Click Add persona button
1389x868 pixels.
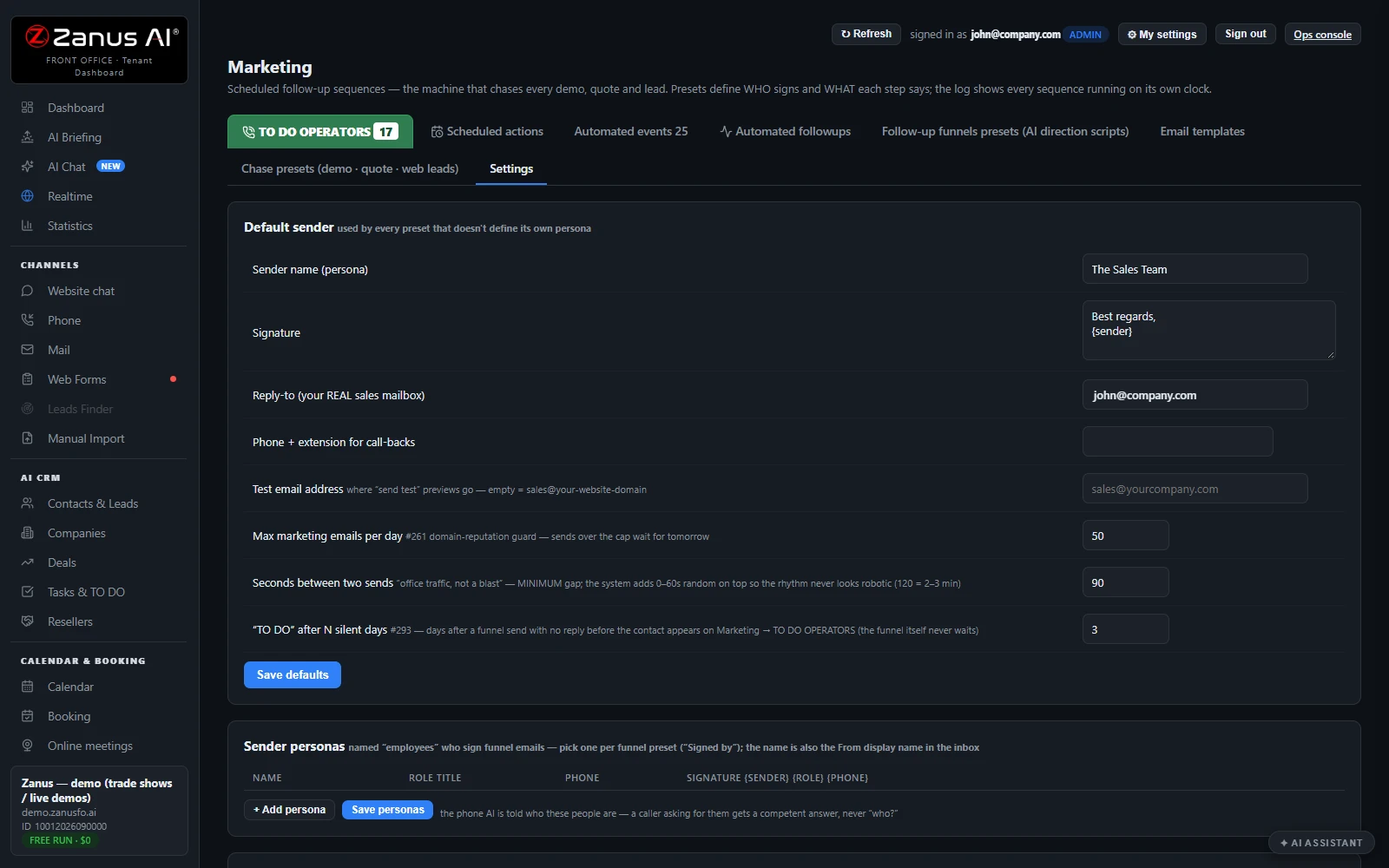pyautogui.click(x=289, y=810)
